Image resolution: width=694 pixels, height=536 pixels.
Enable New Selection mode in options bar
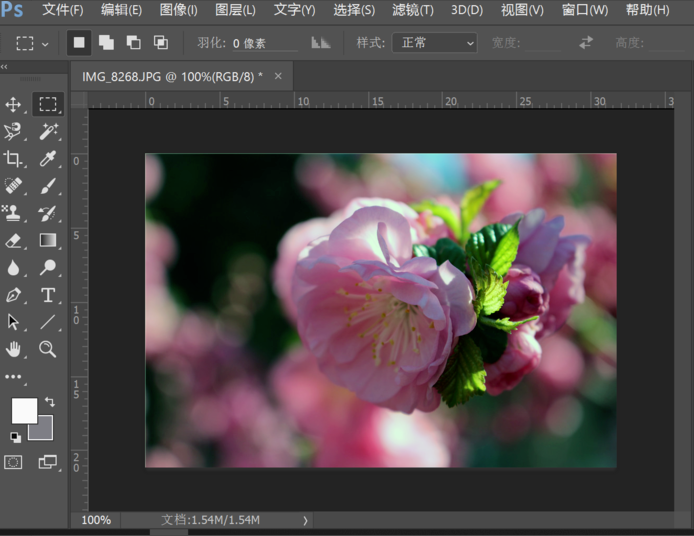click(x=79, y=43)
